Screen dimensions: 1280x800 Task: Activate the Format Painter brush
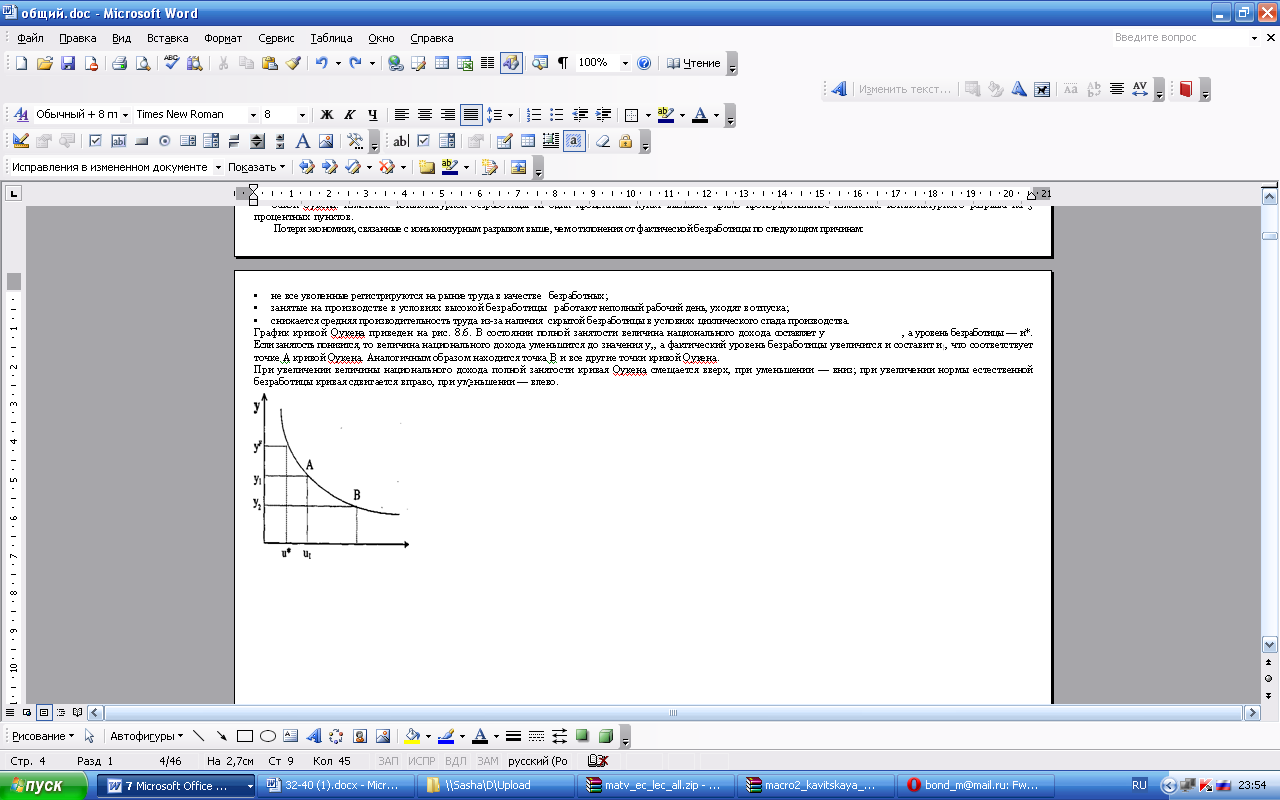pyautogui.click(x=293, y=63)
